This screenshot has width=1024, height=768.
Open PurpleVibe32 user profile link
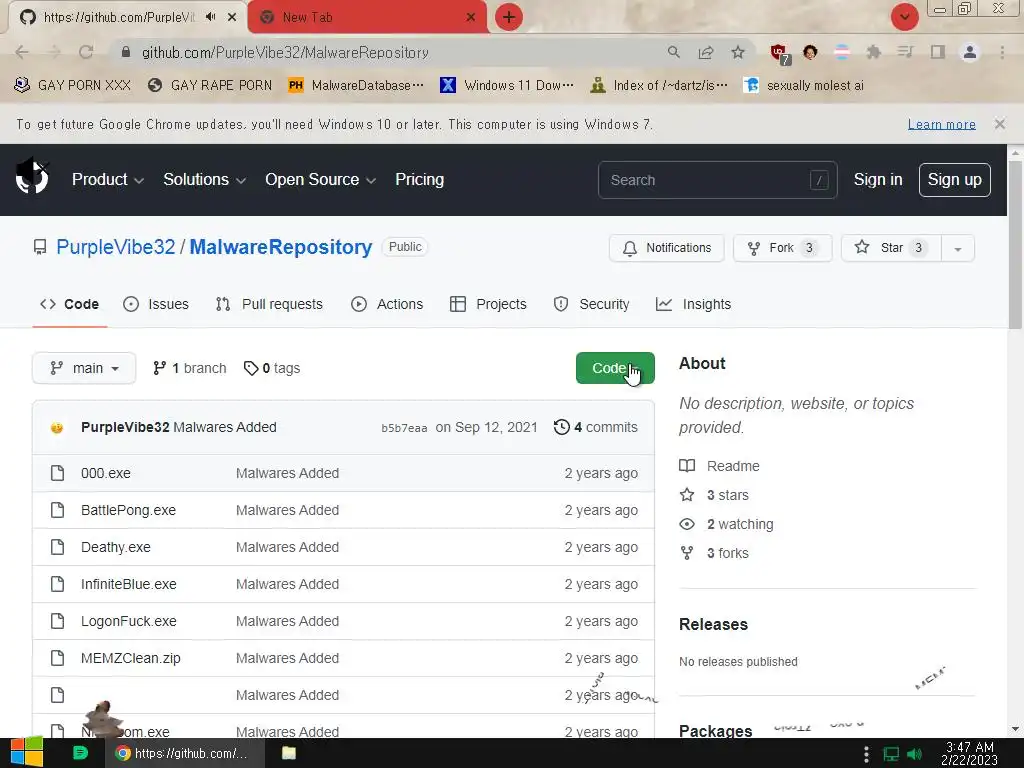point(116,247)
